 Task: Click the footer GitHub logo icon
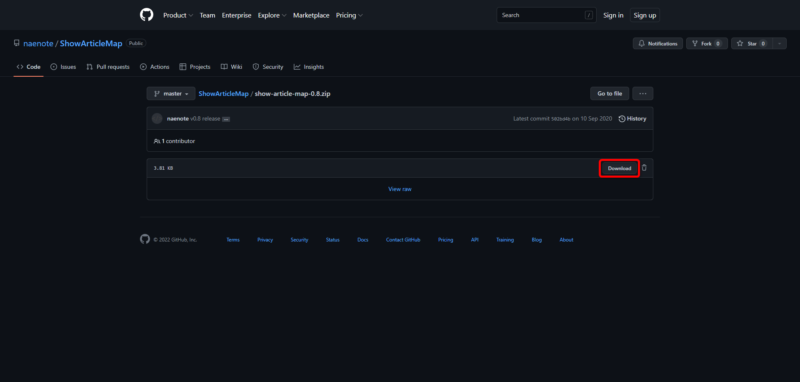coord(145,239)
